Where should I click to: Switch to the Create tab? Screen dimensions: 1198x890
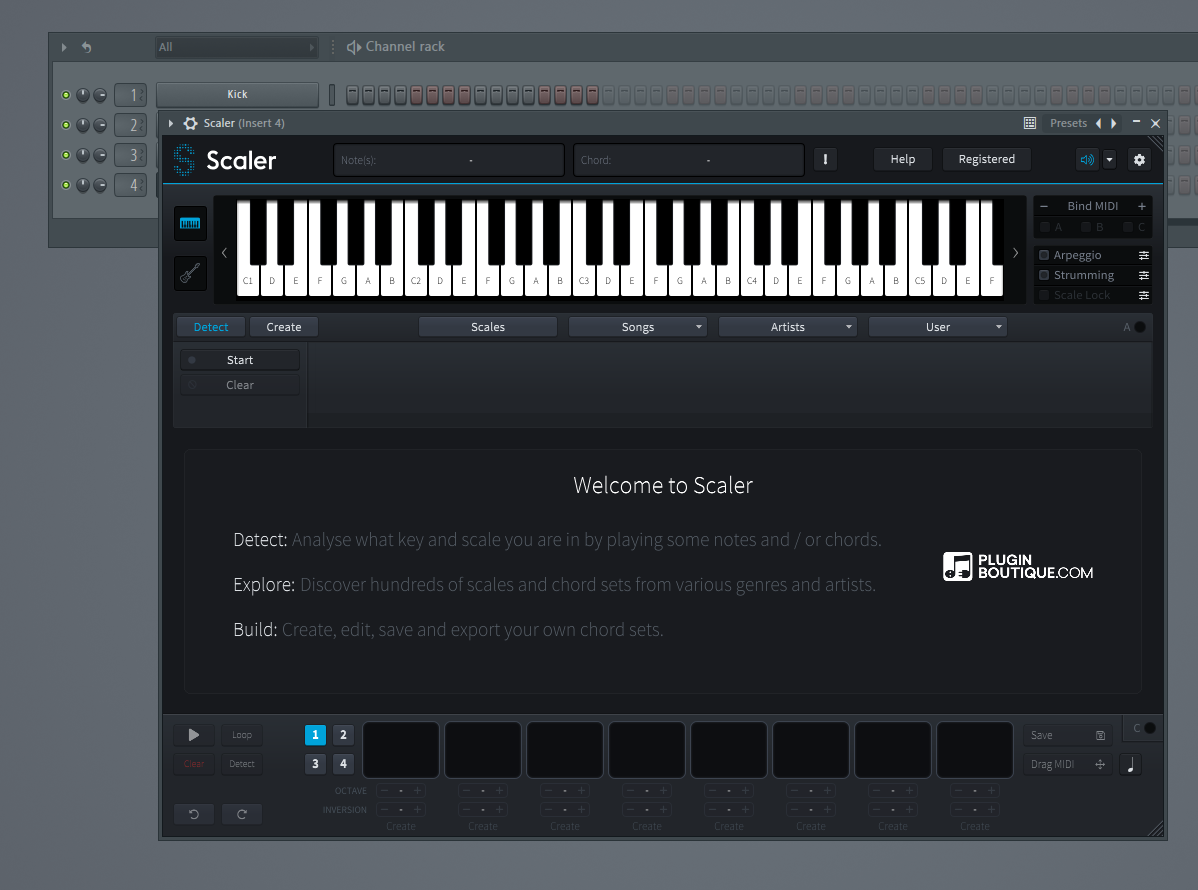pyautogui.click(x=283, y=327)
